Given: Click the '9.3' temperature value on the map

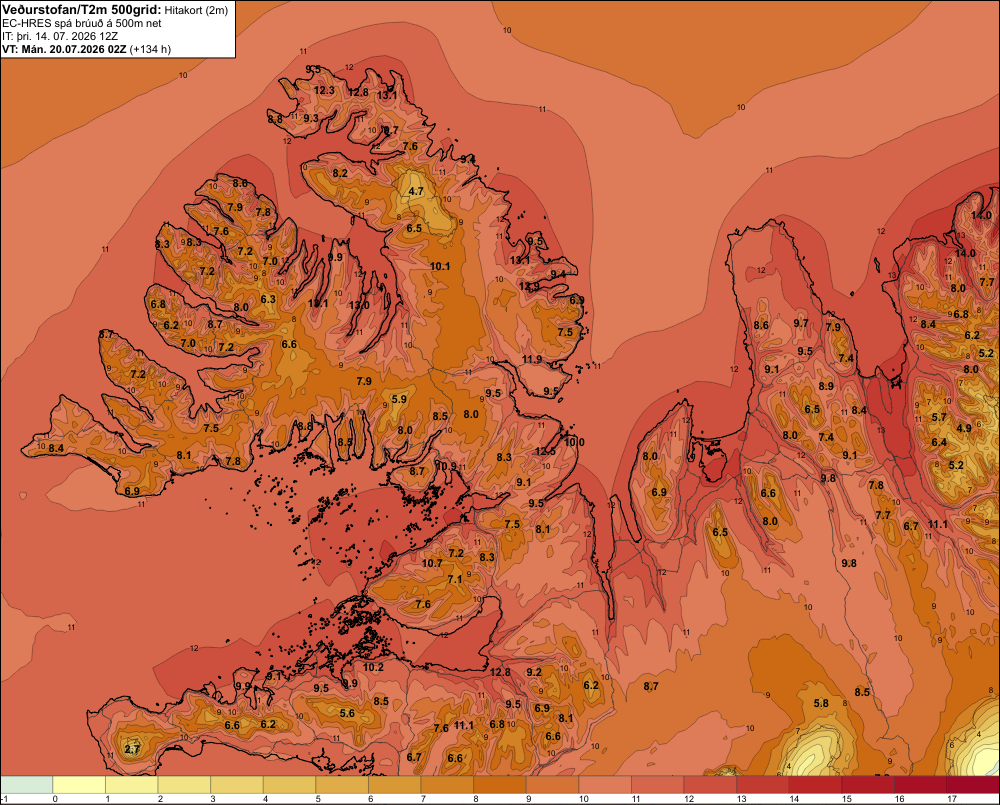Looking at the screenshot, I should 311,118.
